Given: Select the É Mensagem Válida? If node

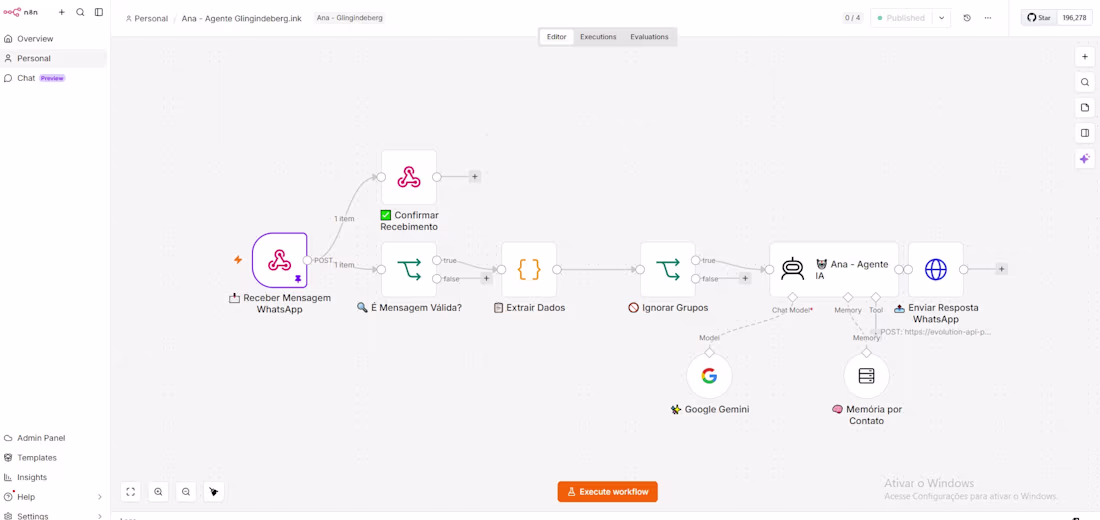Looking at the screenshot, I should click(409, 269).
